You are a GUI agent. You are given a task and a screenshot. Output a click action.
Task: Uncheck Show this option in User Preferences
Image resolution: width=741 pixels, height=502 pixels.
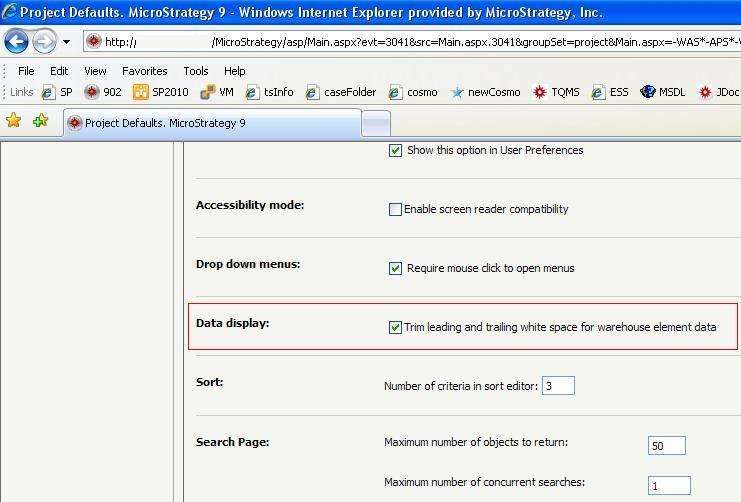click(395, 151)
